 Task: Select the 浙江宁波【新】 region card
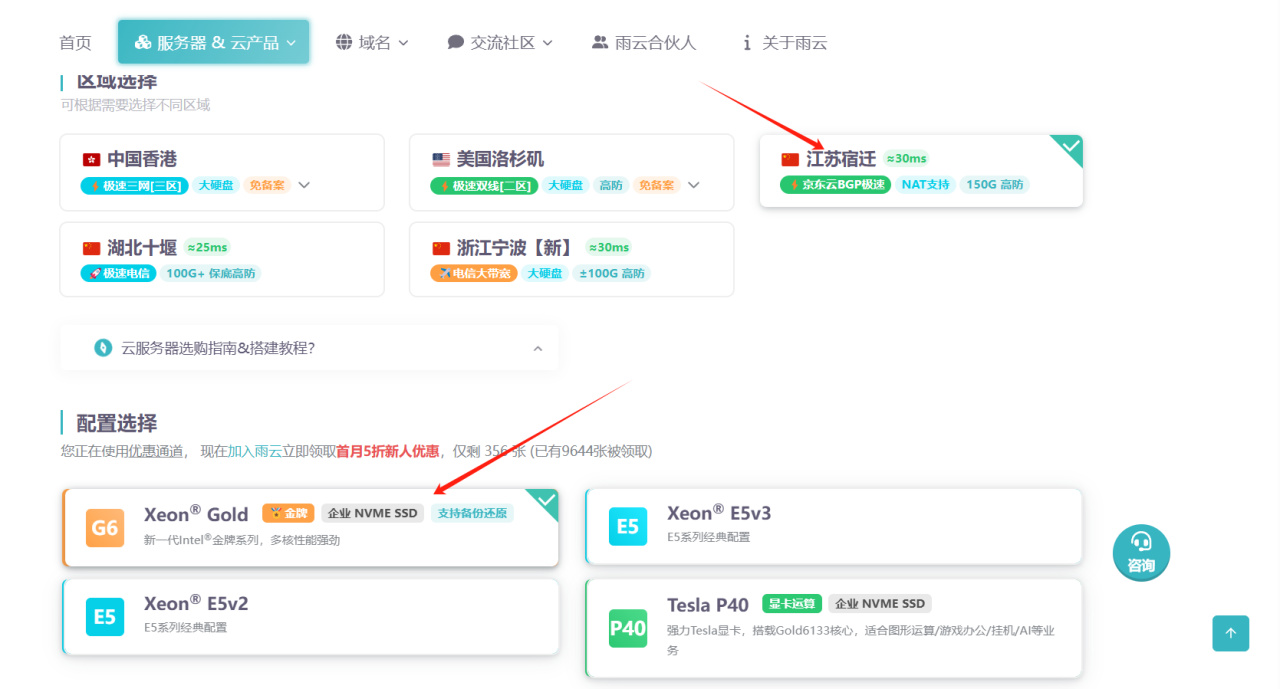click(571, 259)
